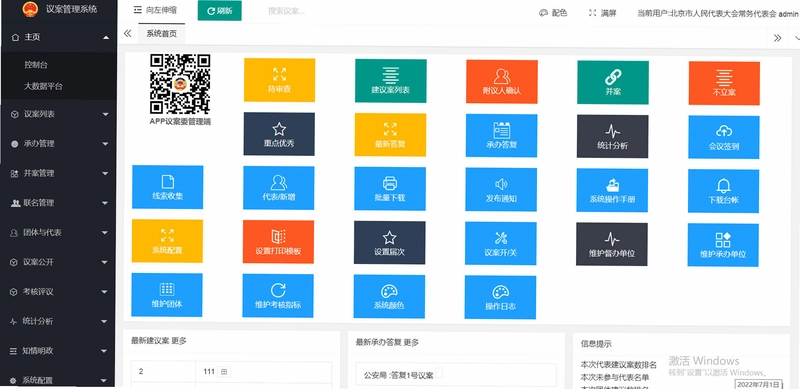The height and width of the screenshot is (389, 800).
Task: Open the 发布通知 speaker tile
Action: pyautogui.click(x=501, y=189)
